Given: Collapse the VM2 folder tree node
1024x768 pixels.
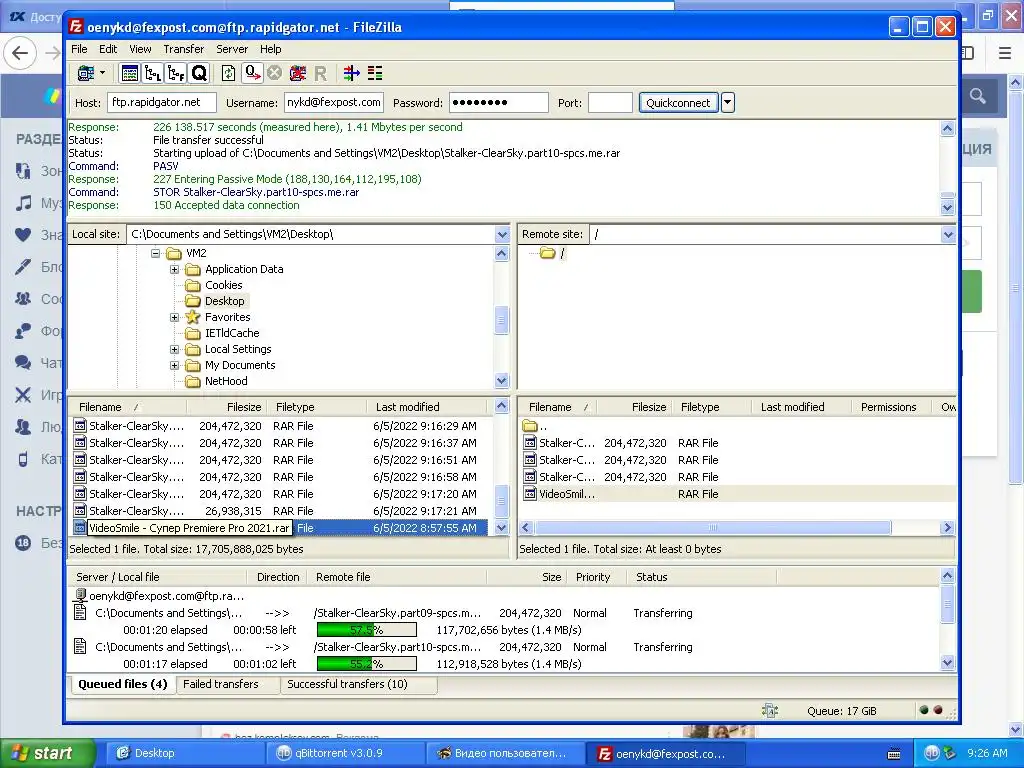Looking at the screenshot, I should [x=155, y=253].
